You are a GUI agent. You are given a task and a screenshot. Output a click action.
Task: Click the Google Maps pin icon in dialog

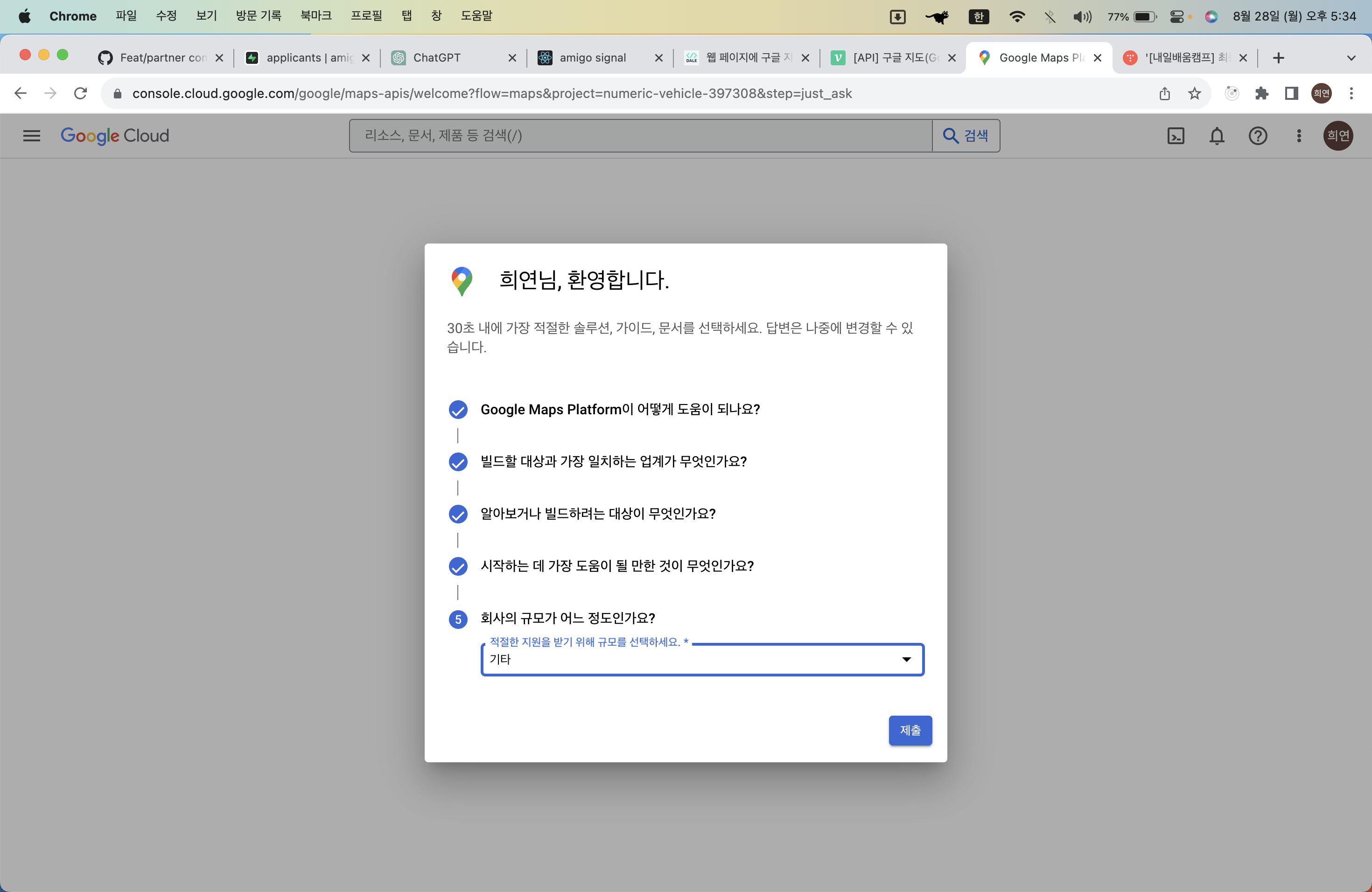tap(461, 281)
